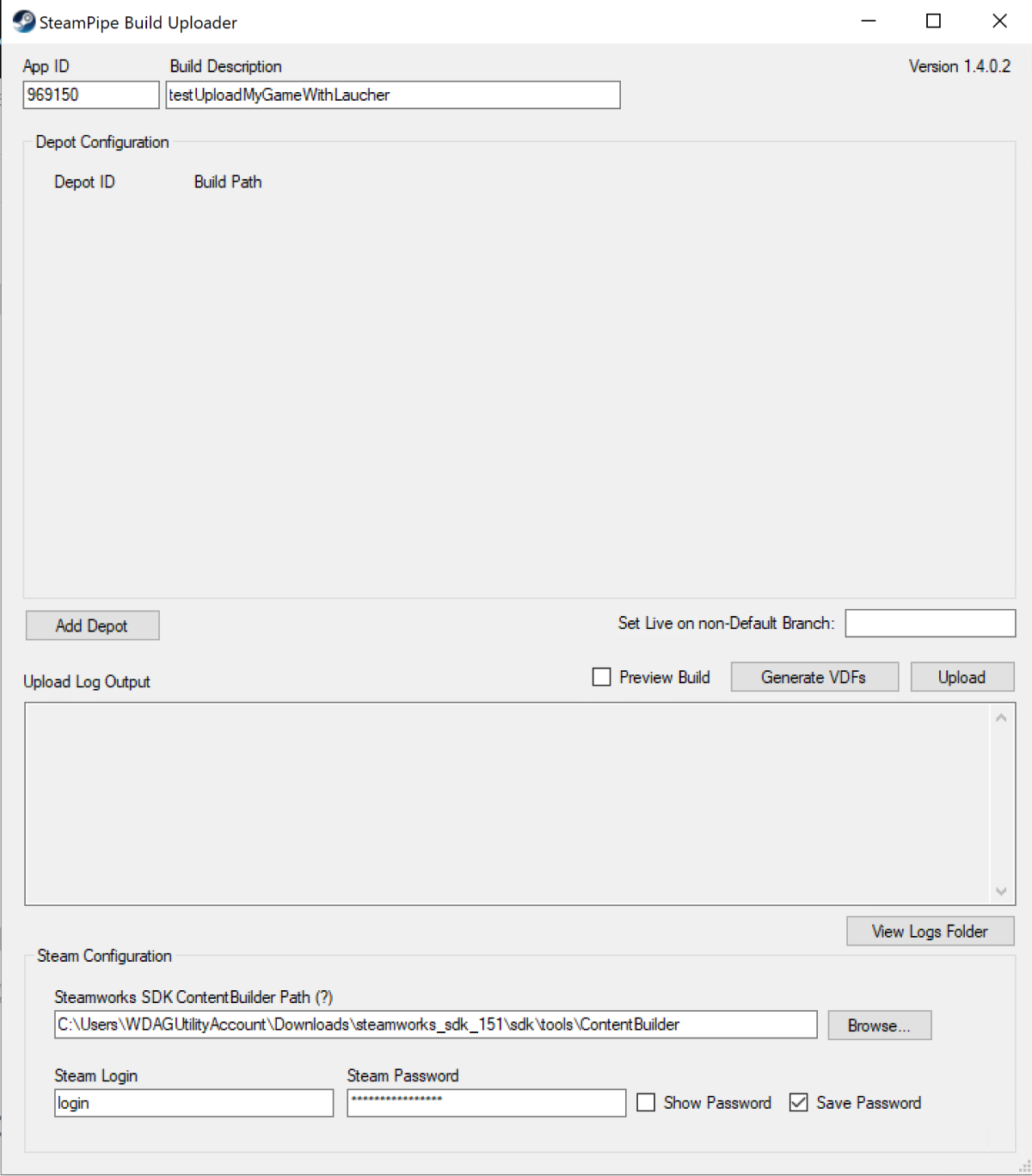Focus the Build Description text box
The image size is (1032, 1176).
click(393, 95)
